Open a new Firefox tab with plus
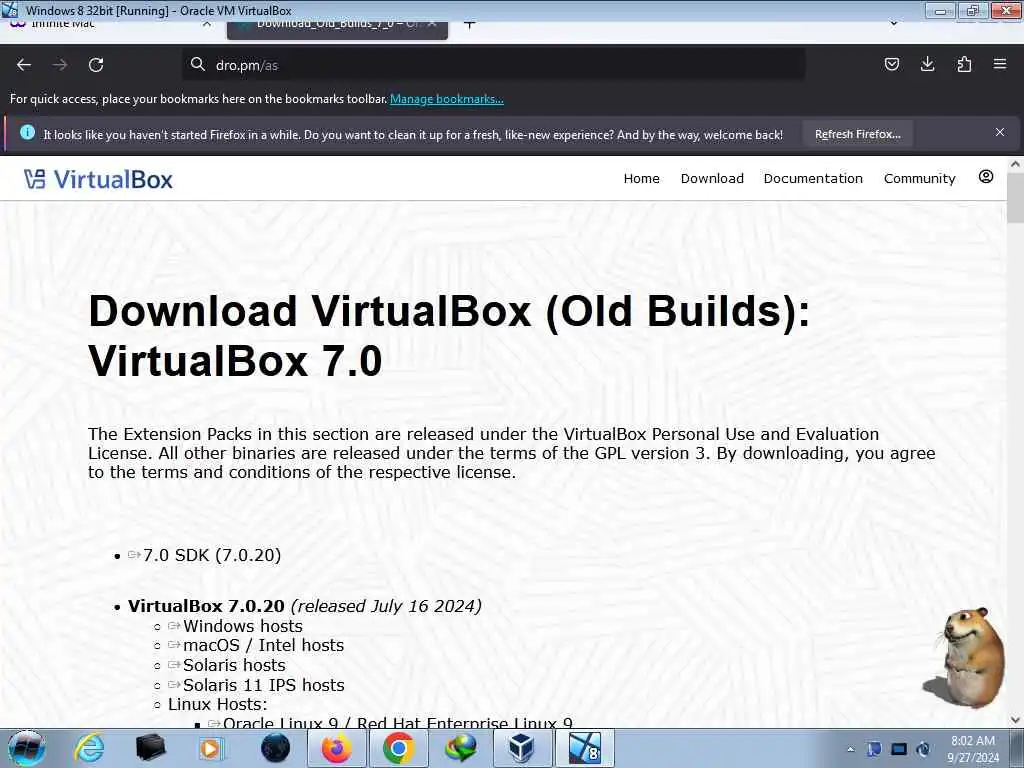 [470, 25]
